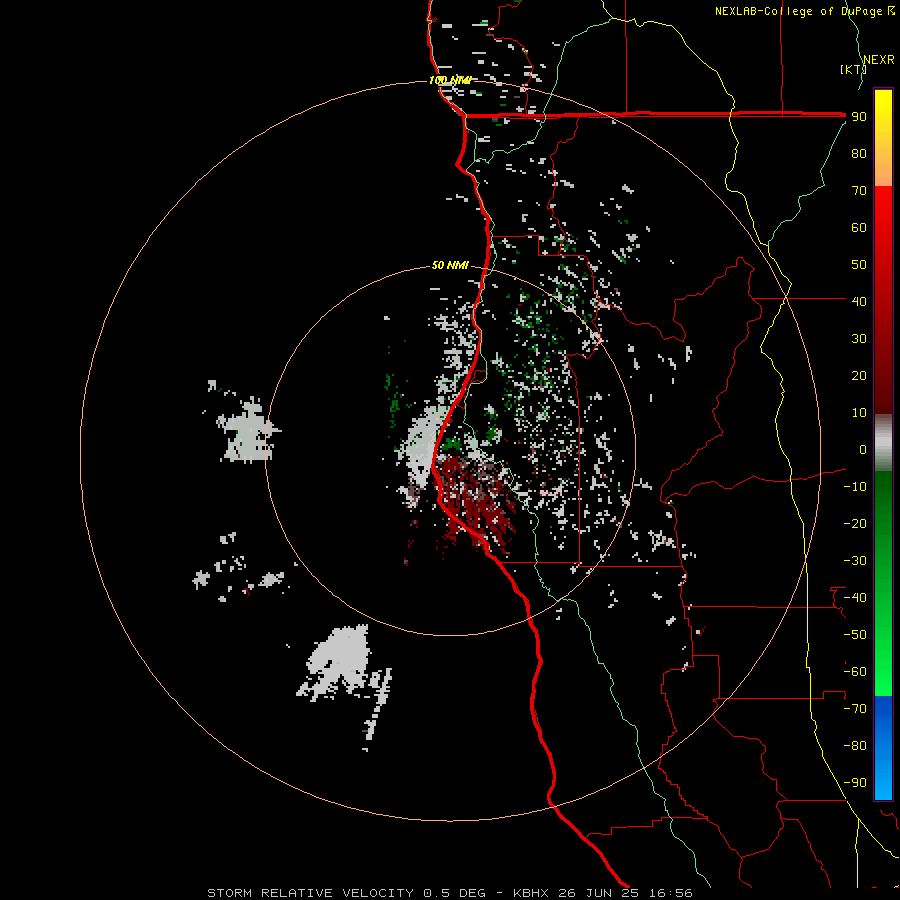Click the 0.5 DEG elevation text
Viewport: 900px width, 900px height.
click(454, 893)
